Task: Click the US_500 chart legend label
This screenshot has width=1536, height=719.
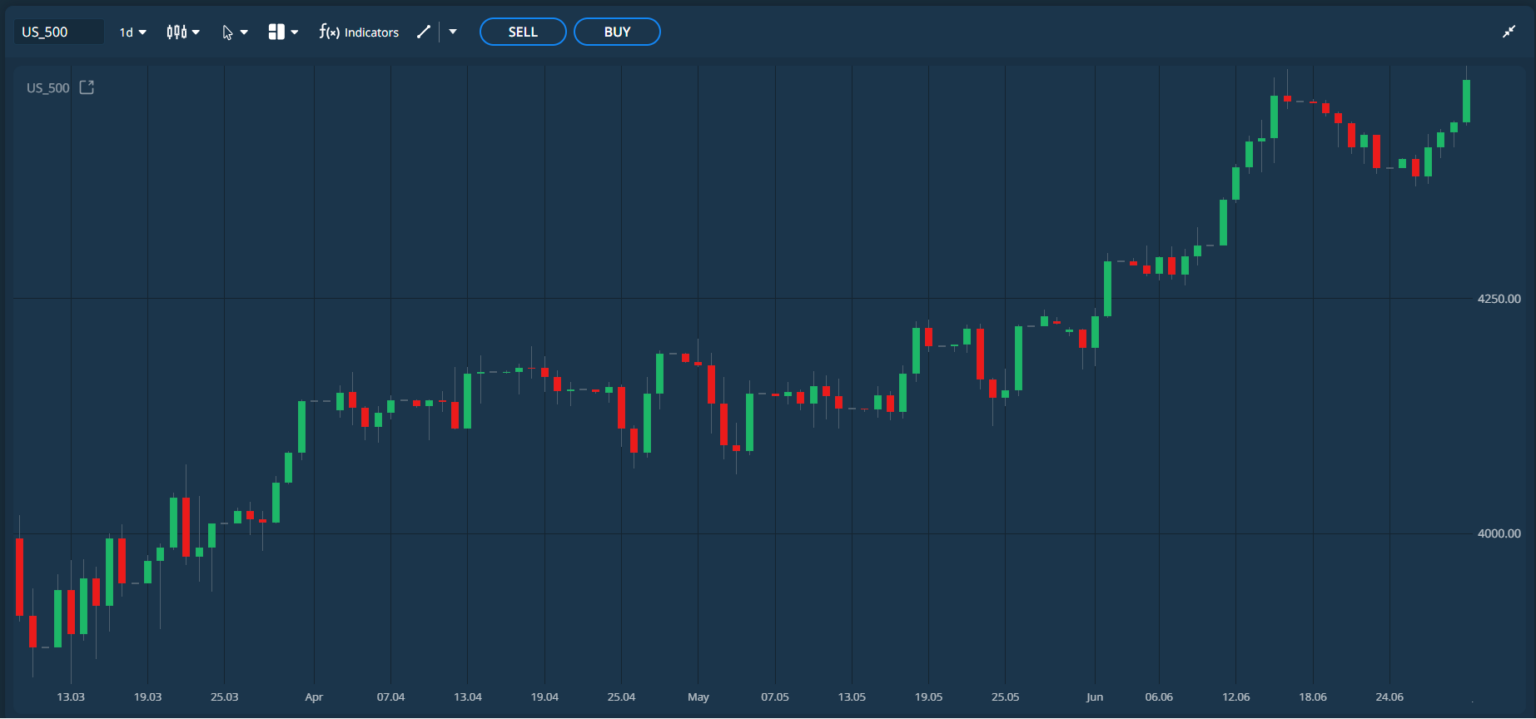Action: click(48, 88)
